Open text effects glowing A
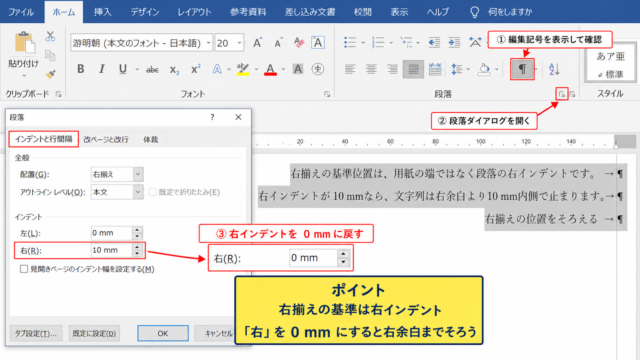The width and height of the screenshot is (640, 360). pos(217,69)
